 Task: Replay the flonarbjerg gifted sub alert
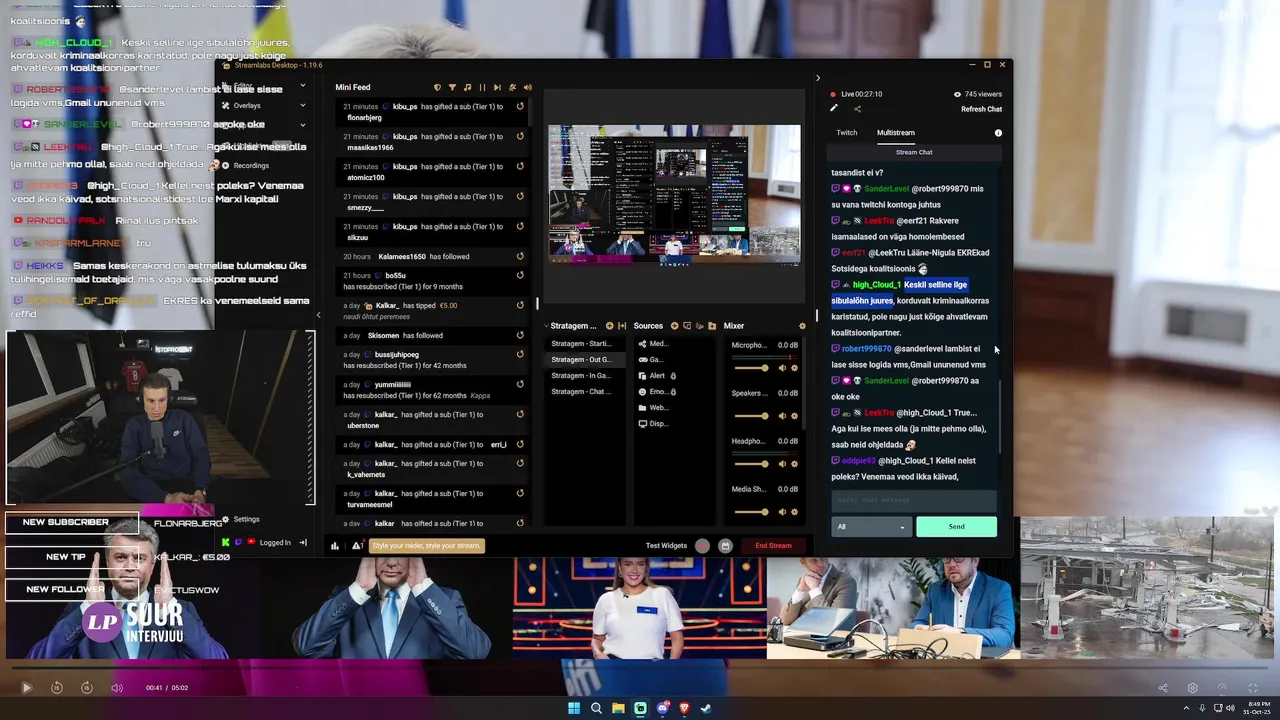[x=520, y=107]
